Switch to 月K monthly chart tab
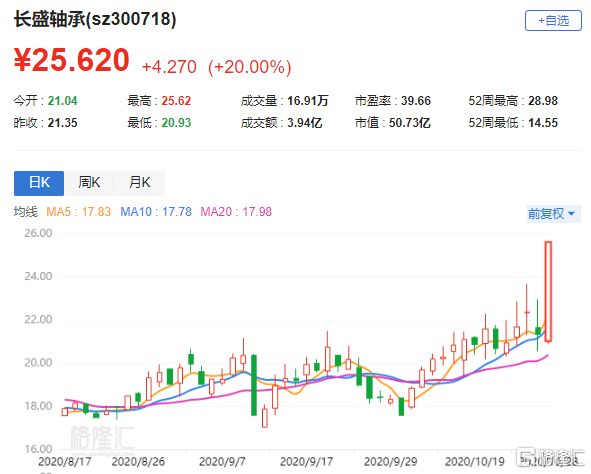Viewport: 591px width, 474px height. pos(139,183)
